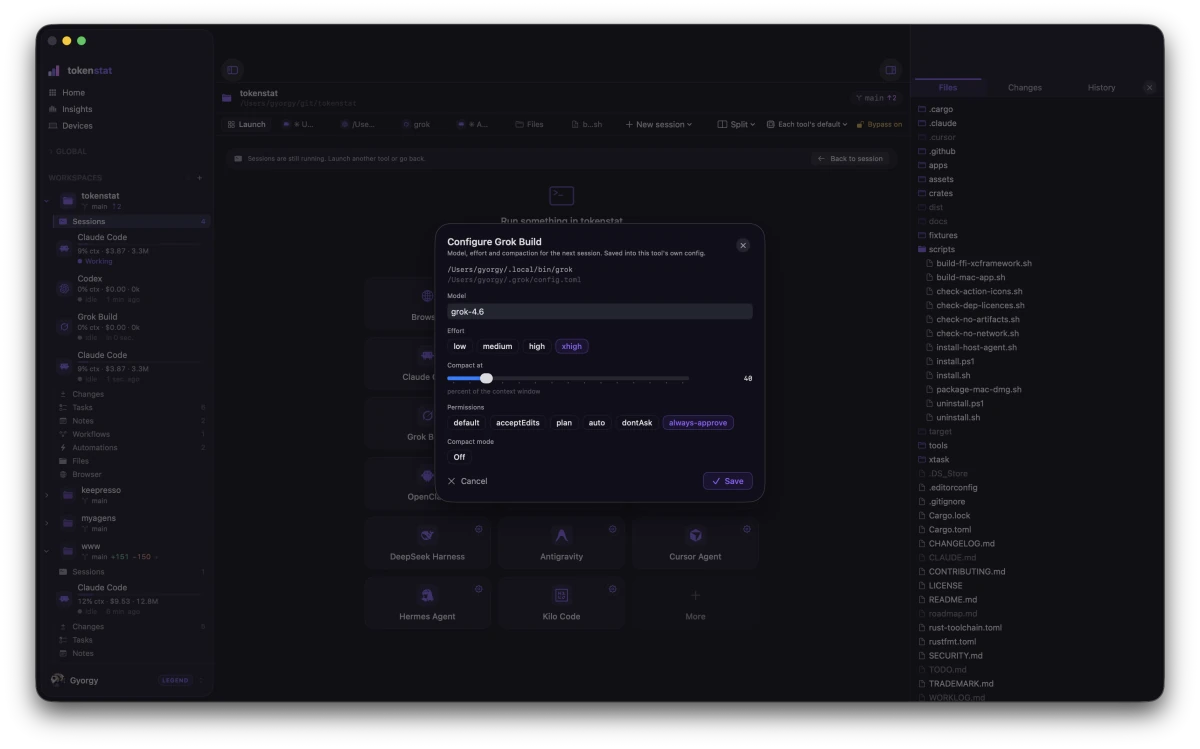Screen dimensions: 1200x749
Task: Open the Cursor Agent card's settings gear
Action: coord(747,529)
